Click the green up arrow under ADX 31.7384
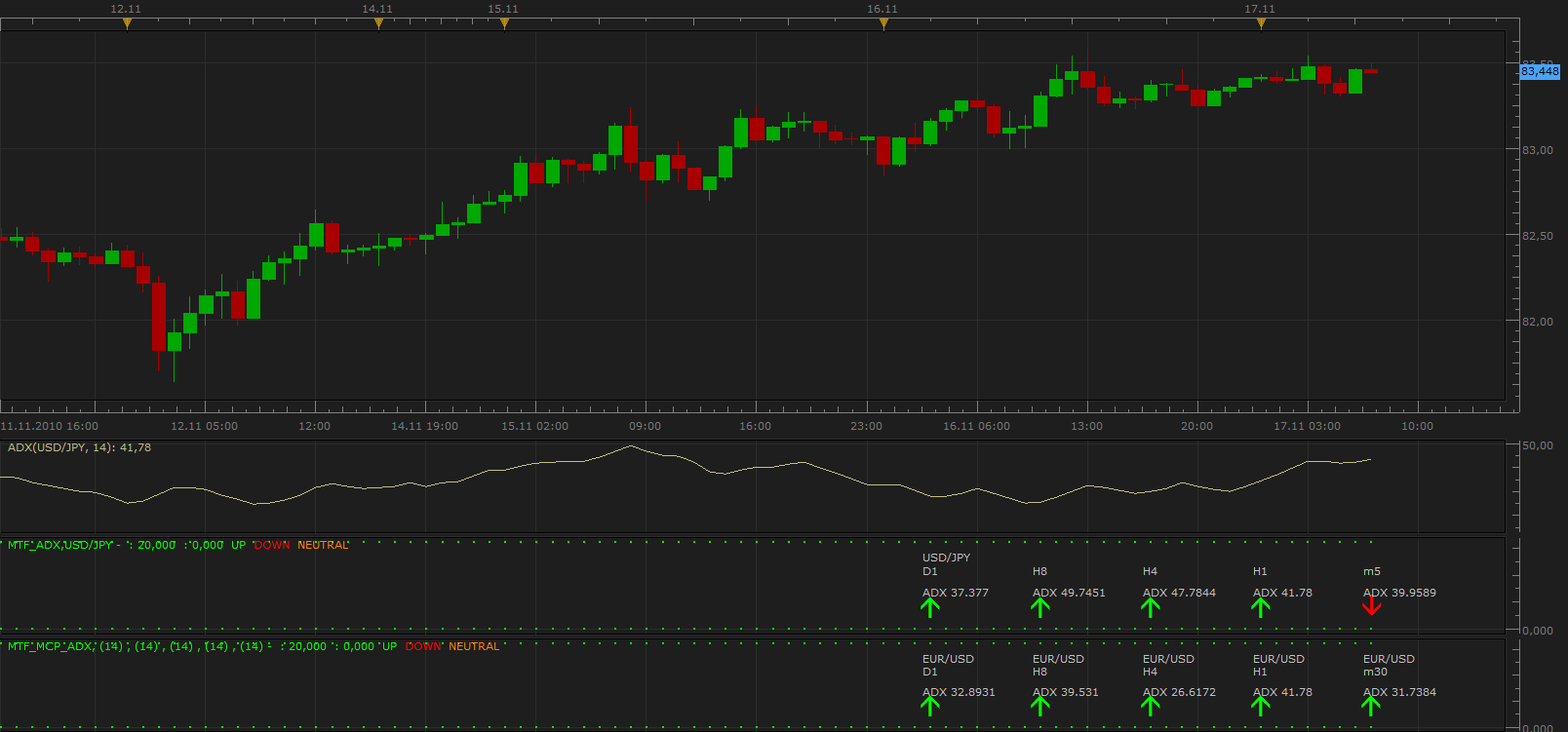The height and width of the screenshot is (732, 1568). coord(1372,707)
